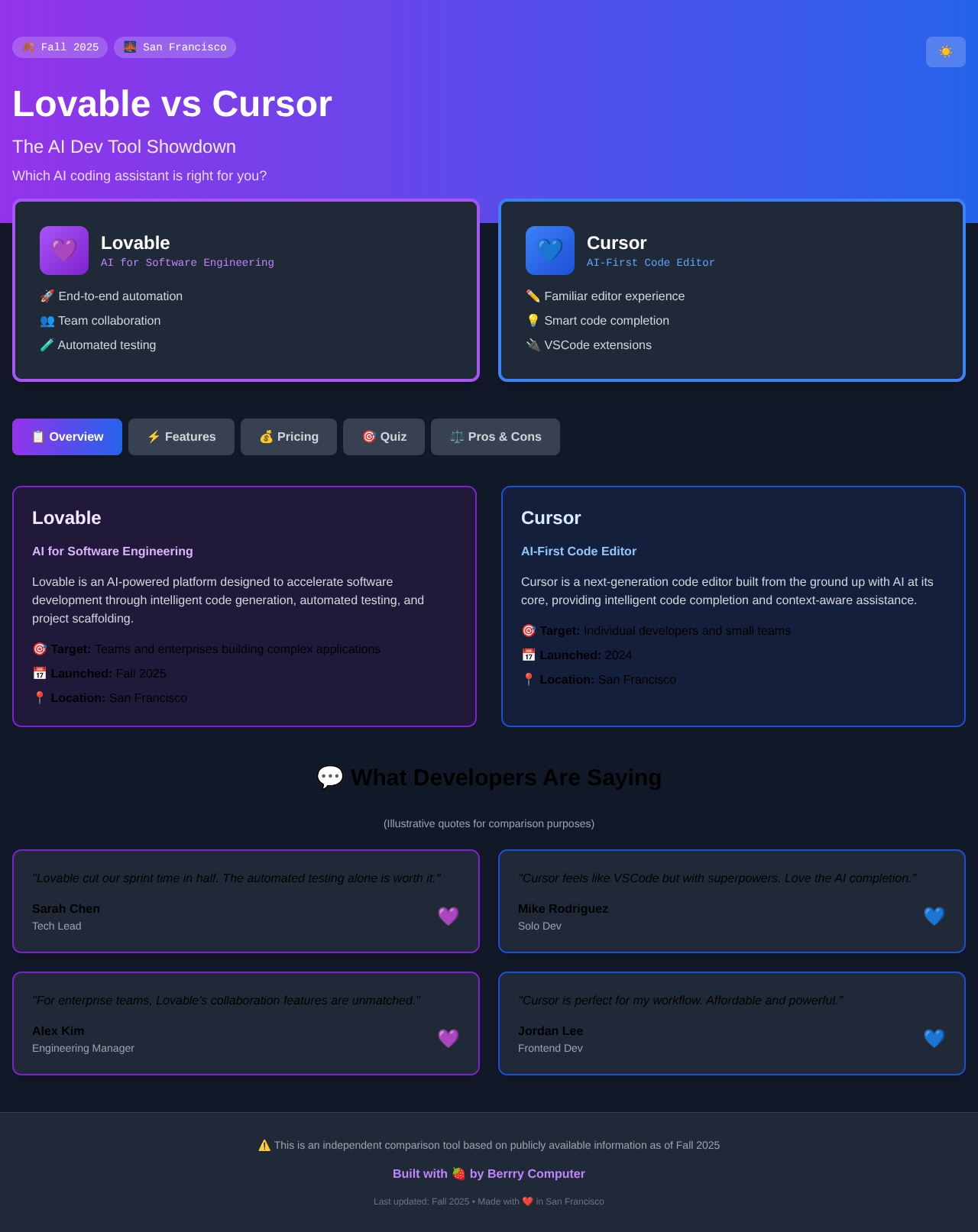Click the Jordan Lee name
Image resolution: width=978 pixels, height=1232 pixels.
550,1031
